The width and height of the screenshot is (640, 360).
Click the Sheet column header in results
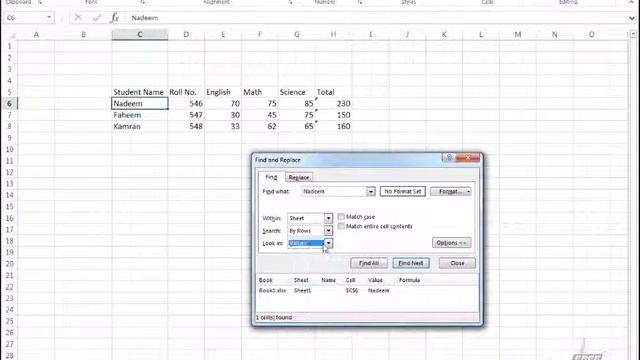tap(301, 280)
